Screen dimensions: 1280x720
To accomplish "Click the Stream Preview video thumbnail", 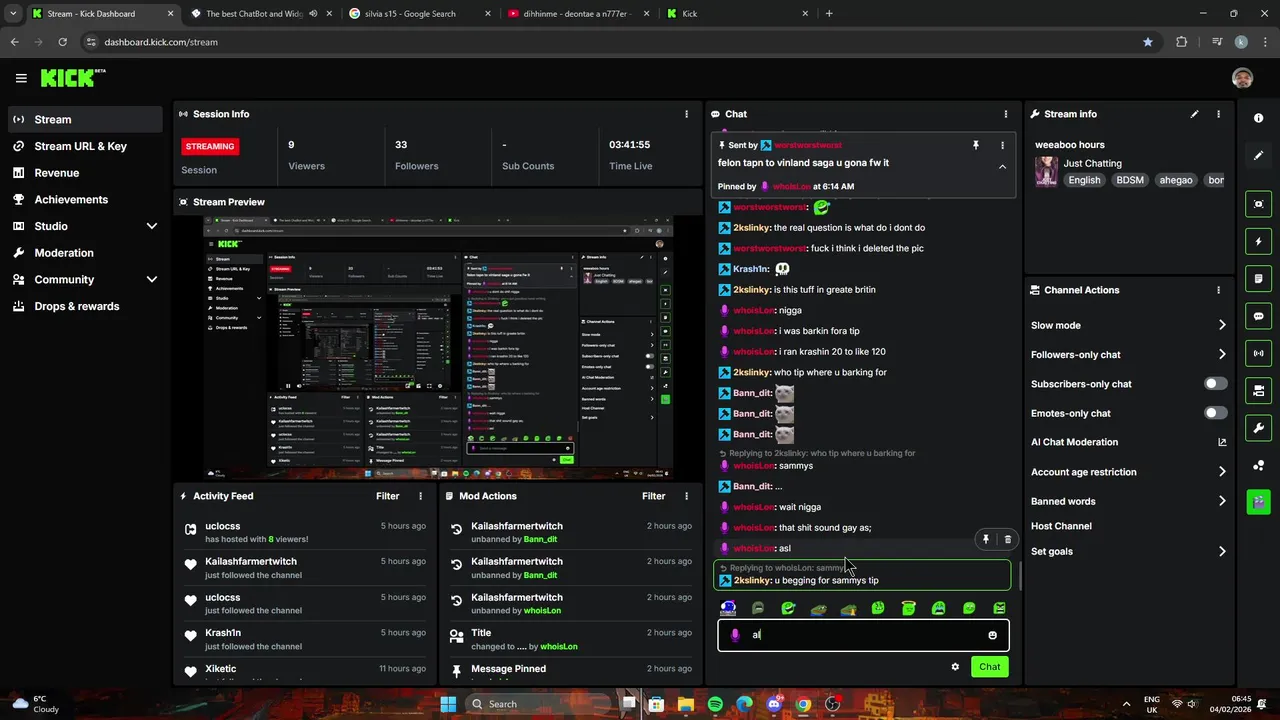I will point(437,346).
